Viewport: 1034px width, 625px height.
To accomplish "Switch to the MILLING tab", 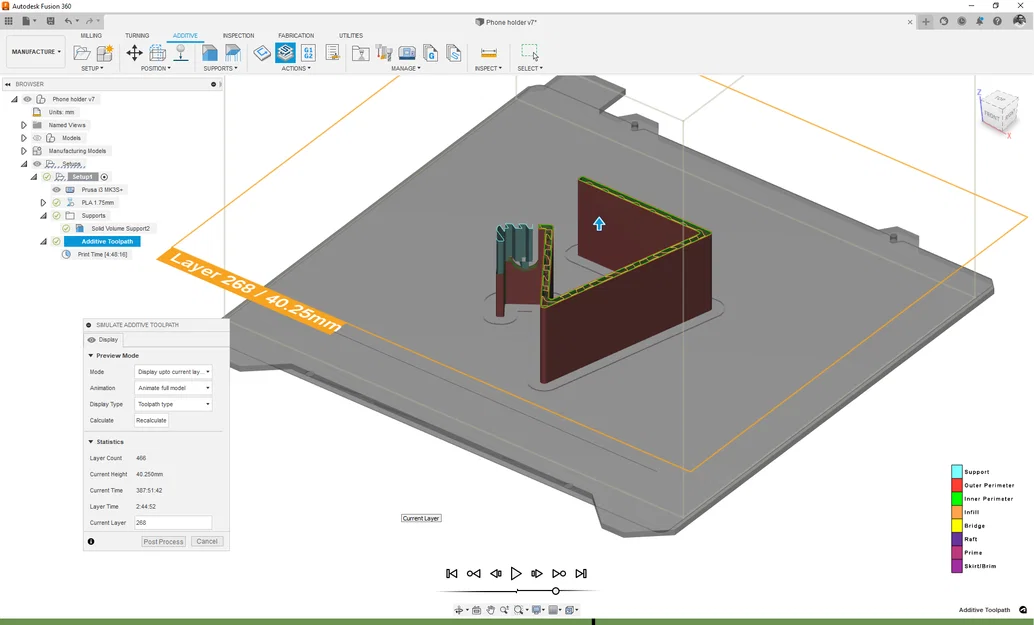I will coord(91,35).
